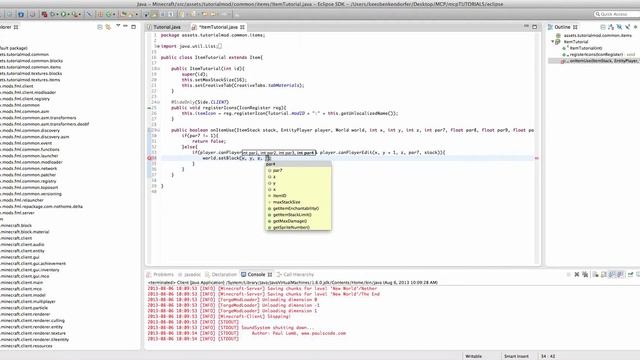Viewport: 640px width, 360px height.
Task: Expand the folded import java.util.List line
Action: coord(158,46)
